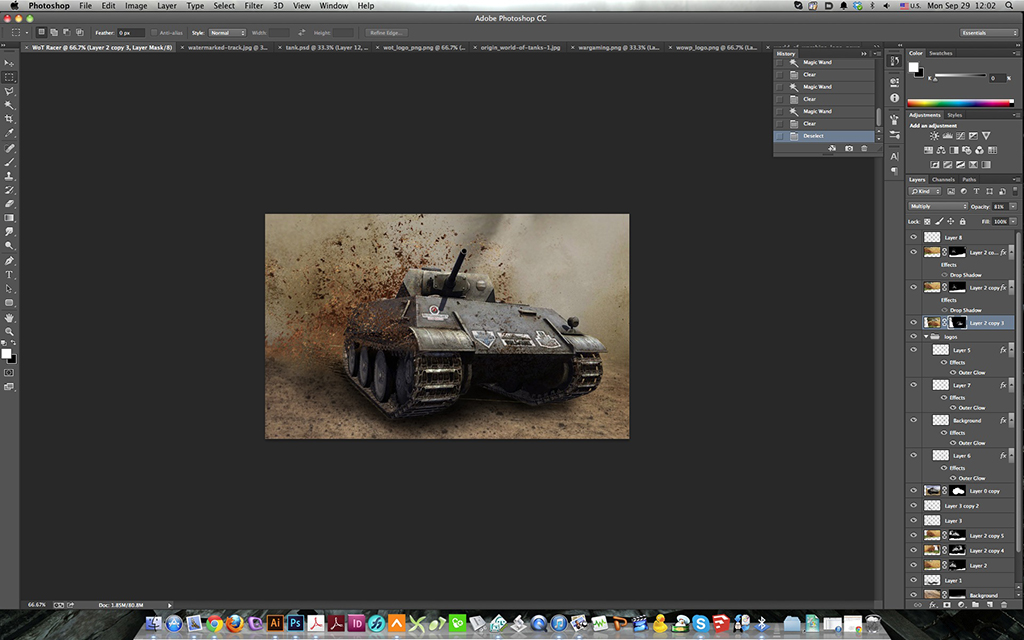
Task: Select the Horizontal Type tool
Action: click(x=9, y=275)
